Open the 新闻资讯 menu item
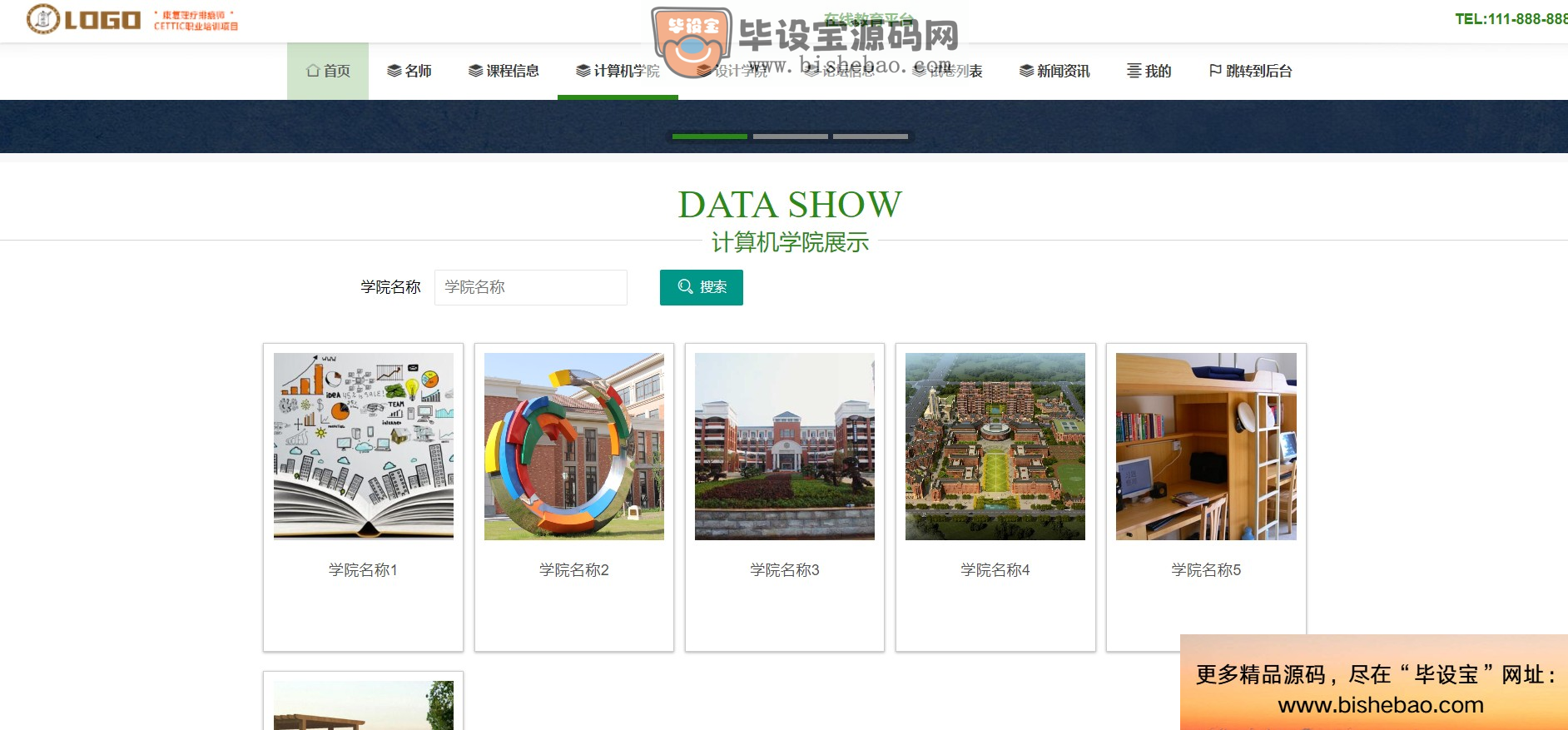Viewport: 1568px width, 730px height. click(x=1054, y=71)
